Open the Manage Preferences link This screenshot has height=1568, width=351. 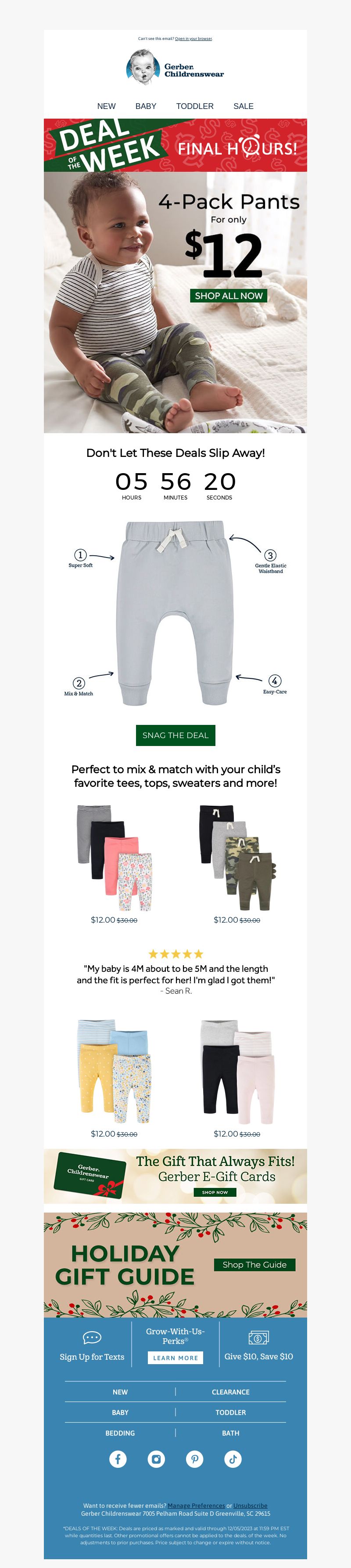196,1506
